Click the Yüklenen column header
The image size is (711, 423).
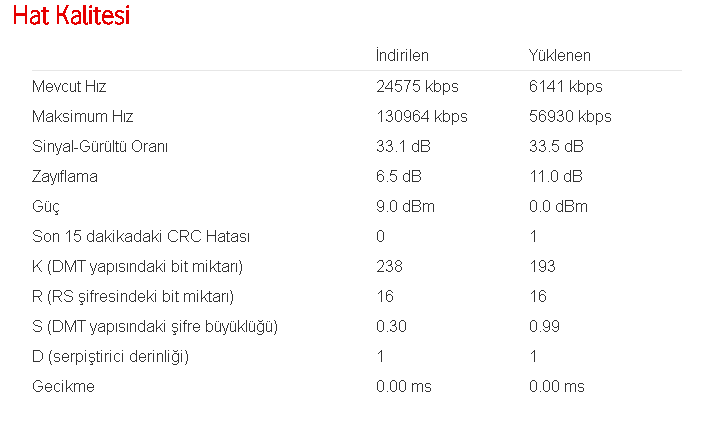(559, 55)
